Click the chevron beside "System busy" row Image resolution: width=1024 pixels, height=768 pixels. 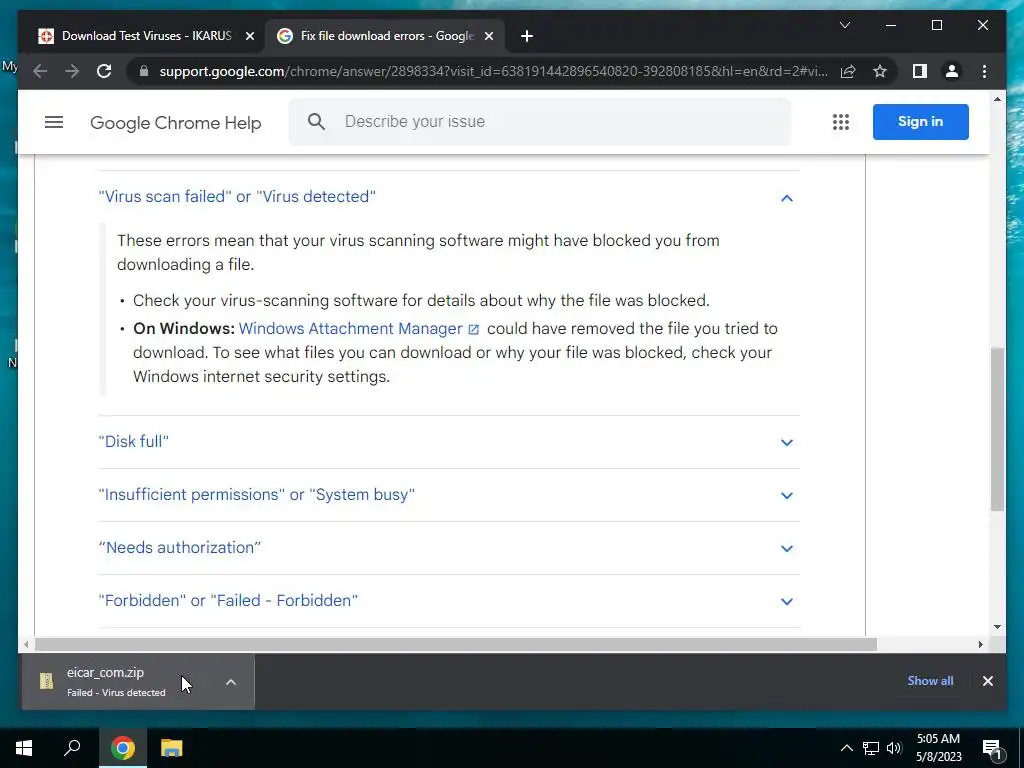786,496
